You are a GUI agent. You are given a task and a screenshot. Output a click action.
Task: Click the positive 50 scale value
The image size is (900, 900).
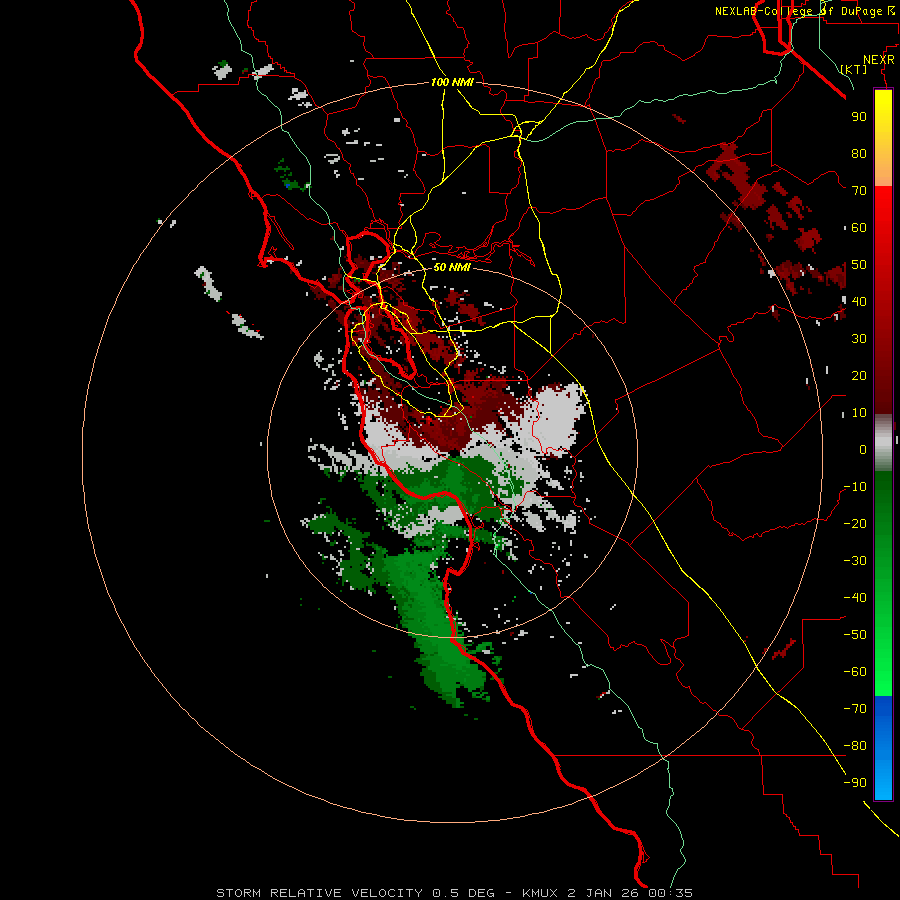(859, 265)
